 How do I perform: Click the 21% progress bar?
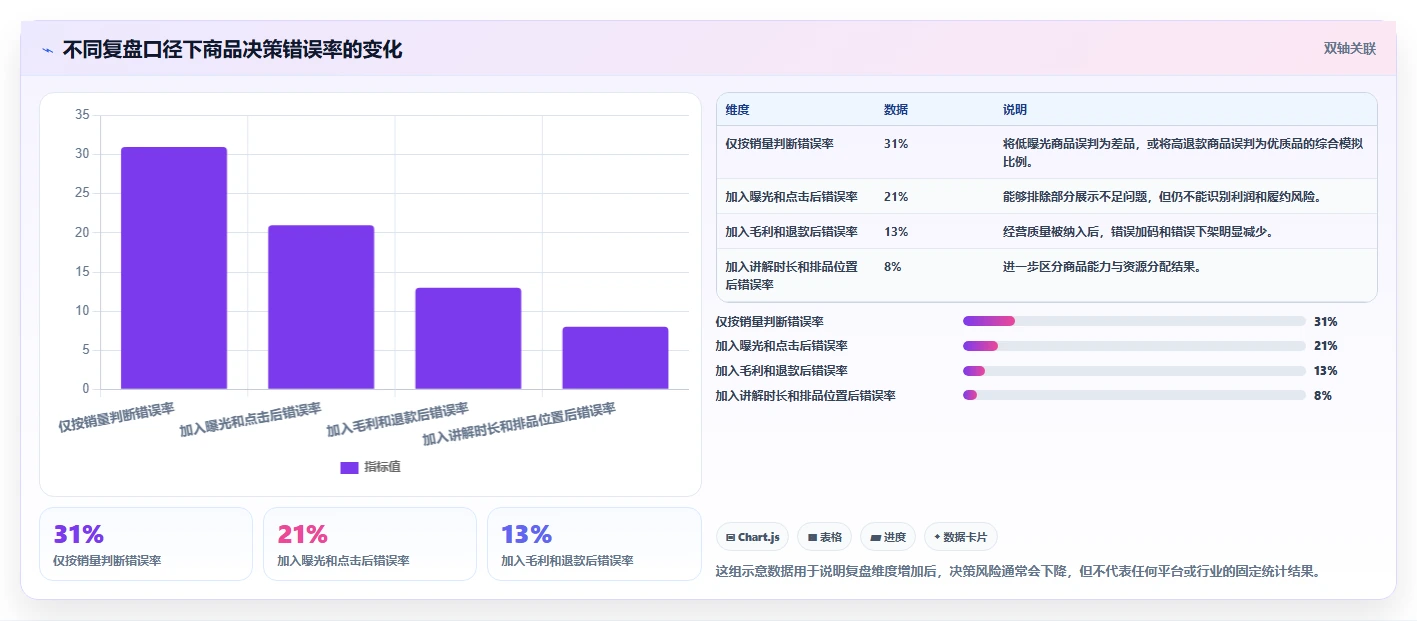1134,346
